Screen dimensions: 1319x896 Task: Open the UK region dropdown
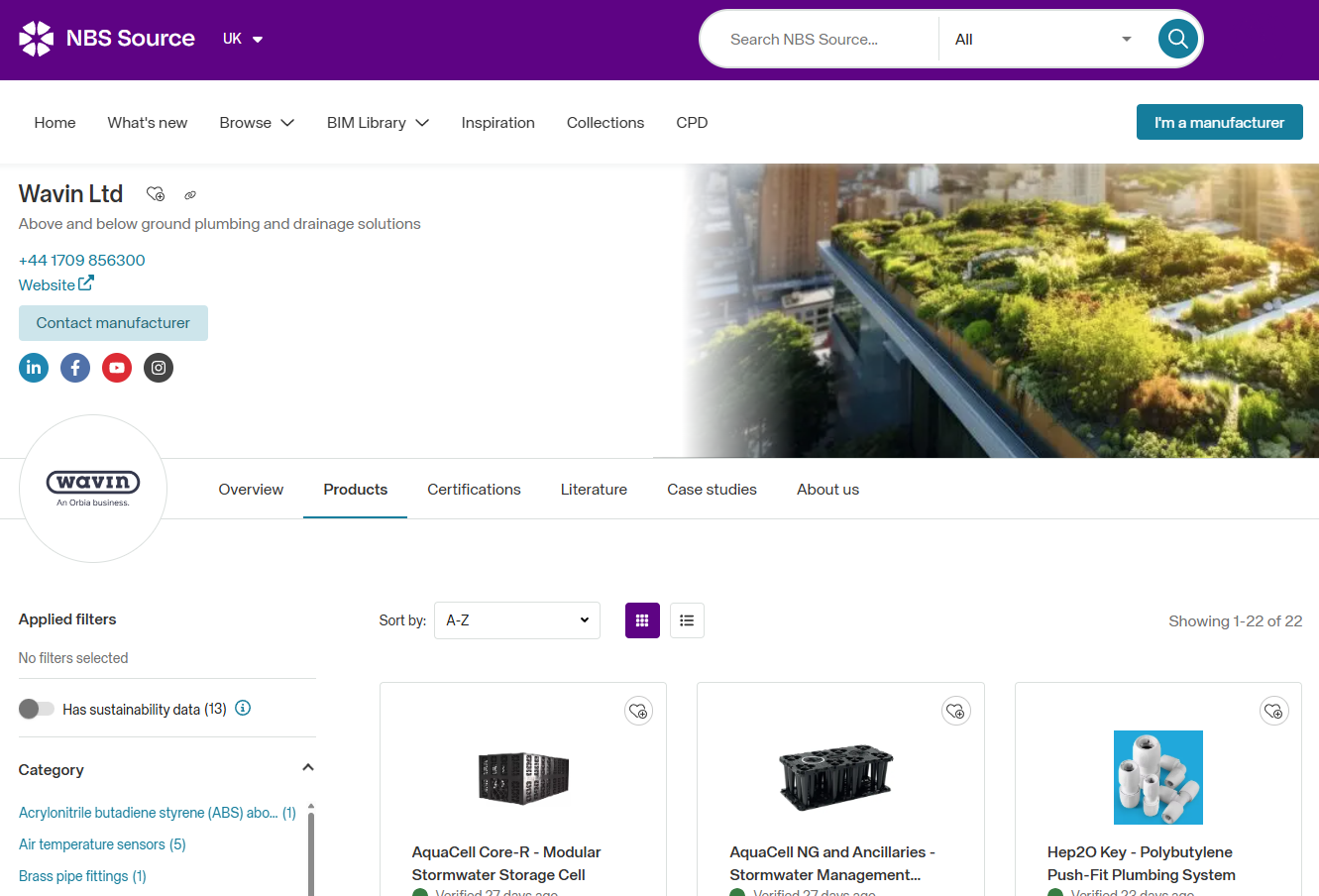(x=243, y=39)
